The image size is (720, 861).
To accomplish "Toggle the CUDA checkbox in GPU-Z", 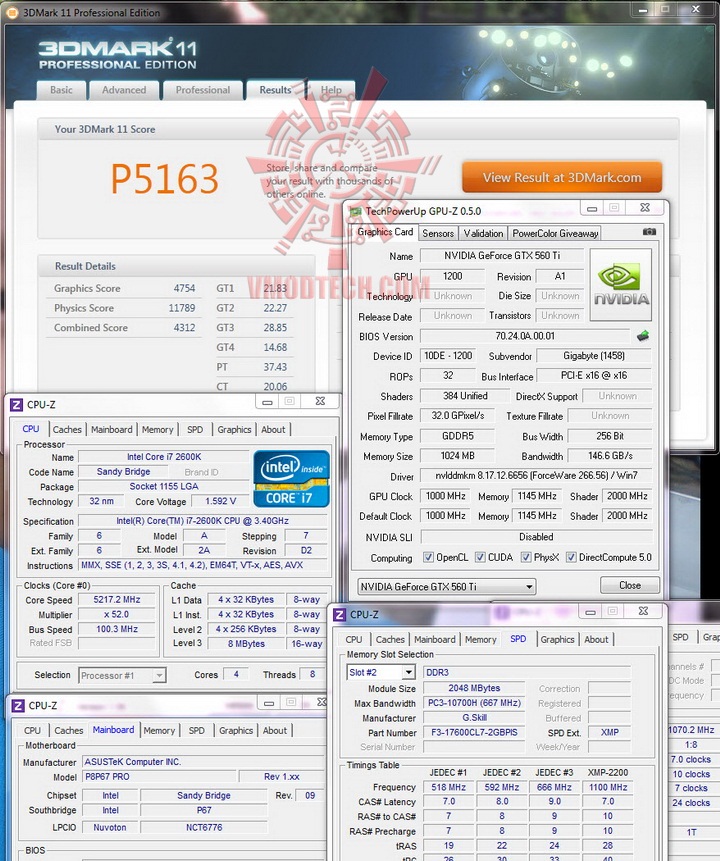I will [x=480, y=557].
